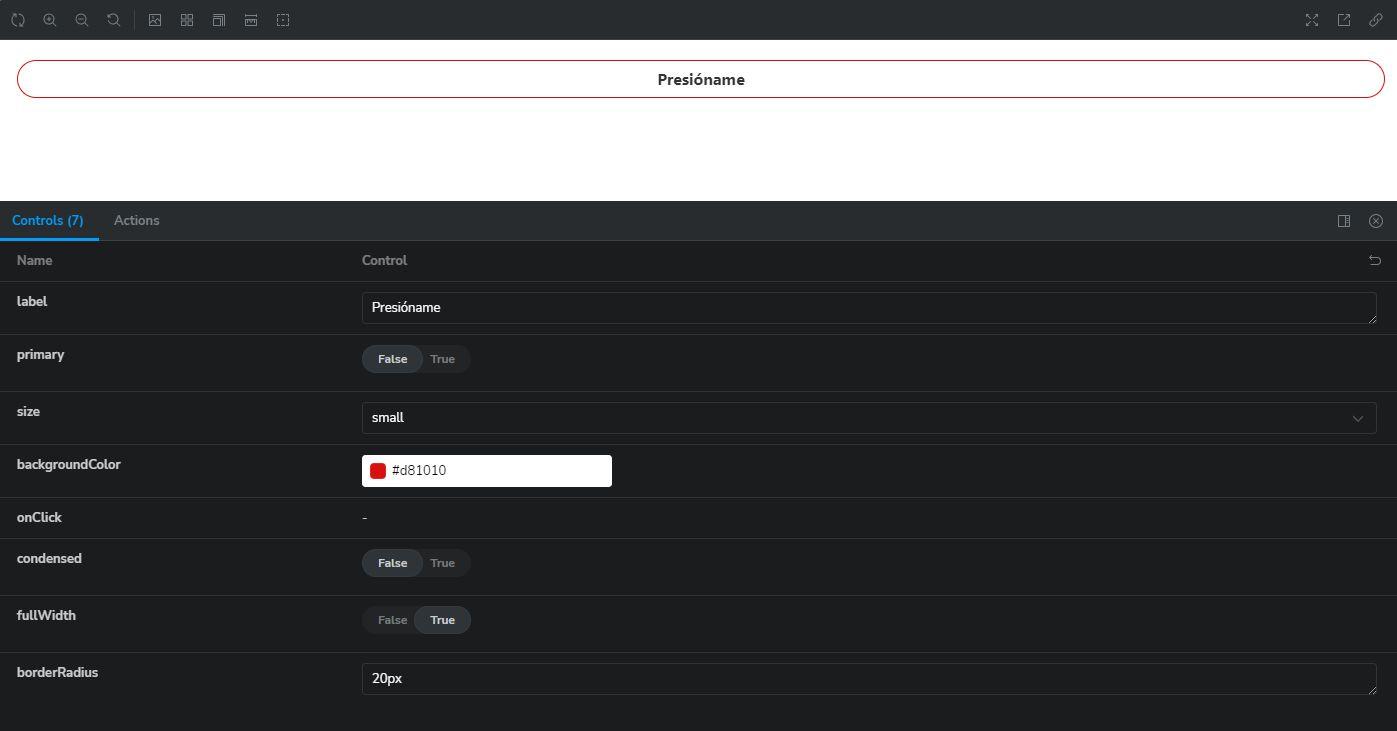1397x731 pixels.
Task: Open the Actions tab
Action: point(137,220)
